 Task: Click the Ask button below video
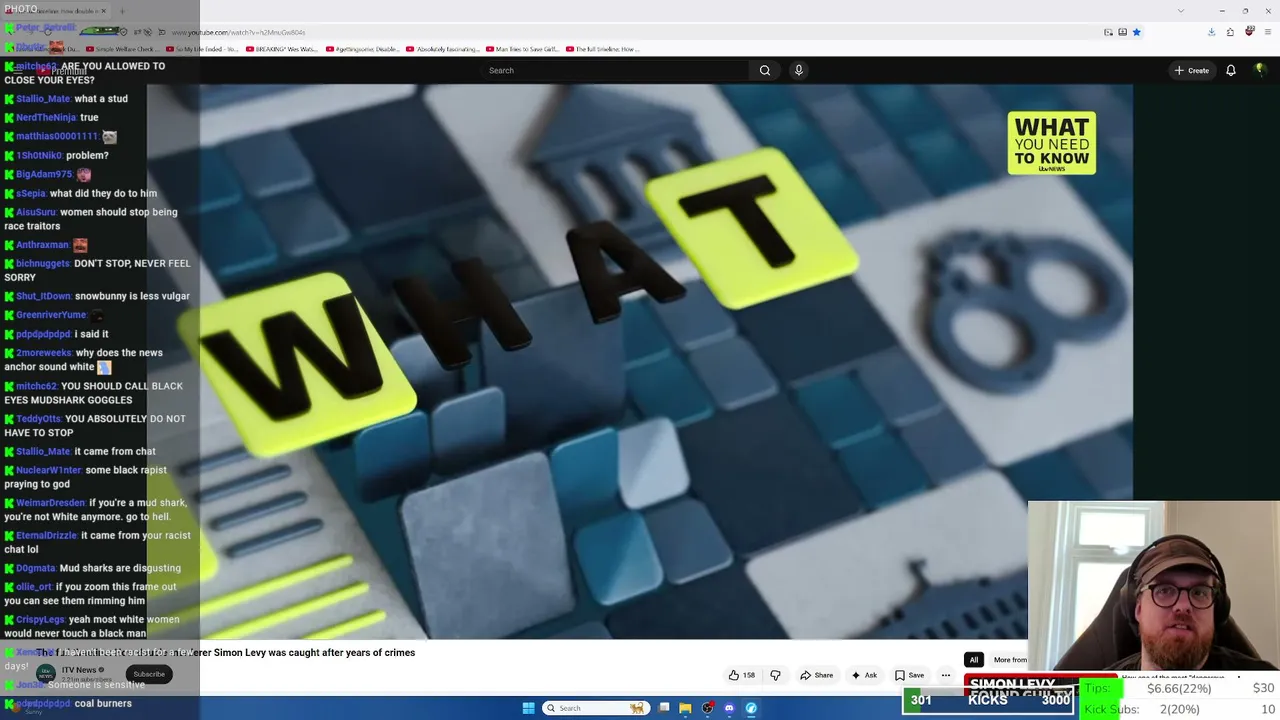(866, 675)
